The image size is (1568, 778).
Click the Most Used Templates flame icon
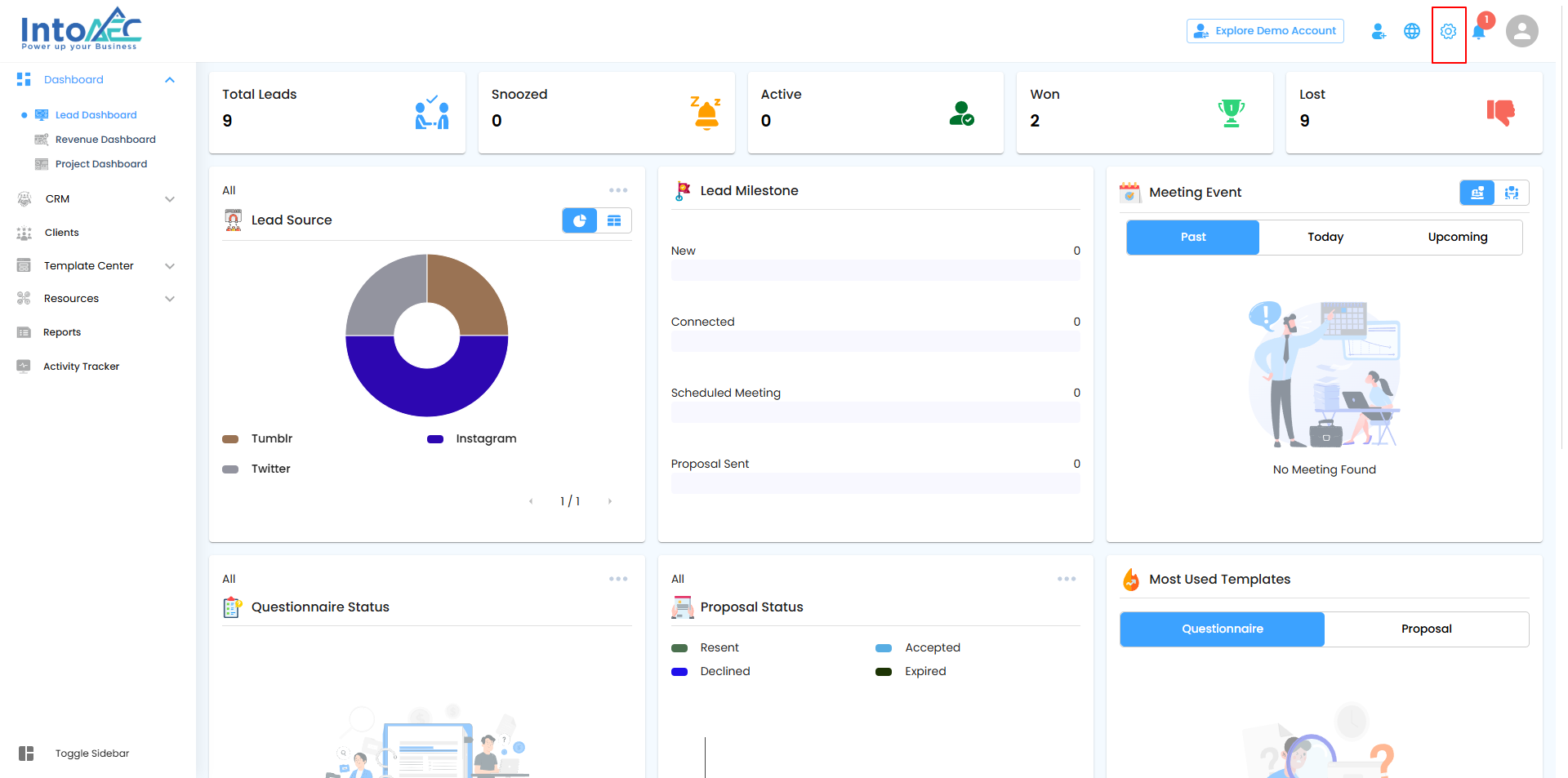[x=1131, y=580]
